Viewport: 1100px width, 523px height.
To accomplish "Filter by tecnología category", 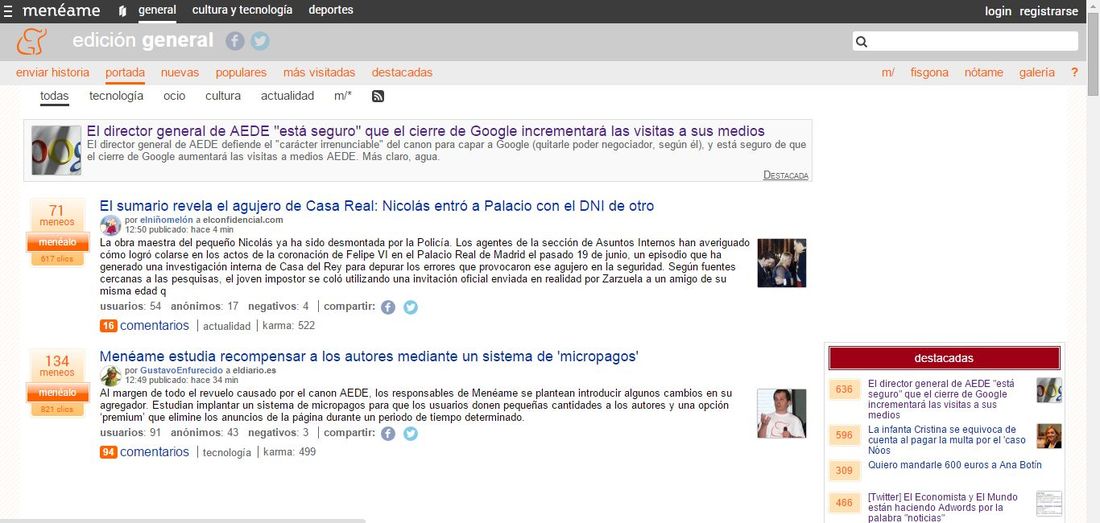I will tap(116, 96).
